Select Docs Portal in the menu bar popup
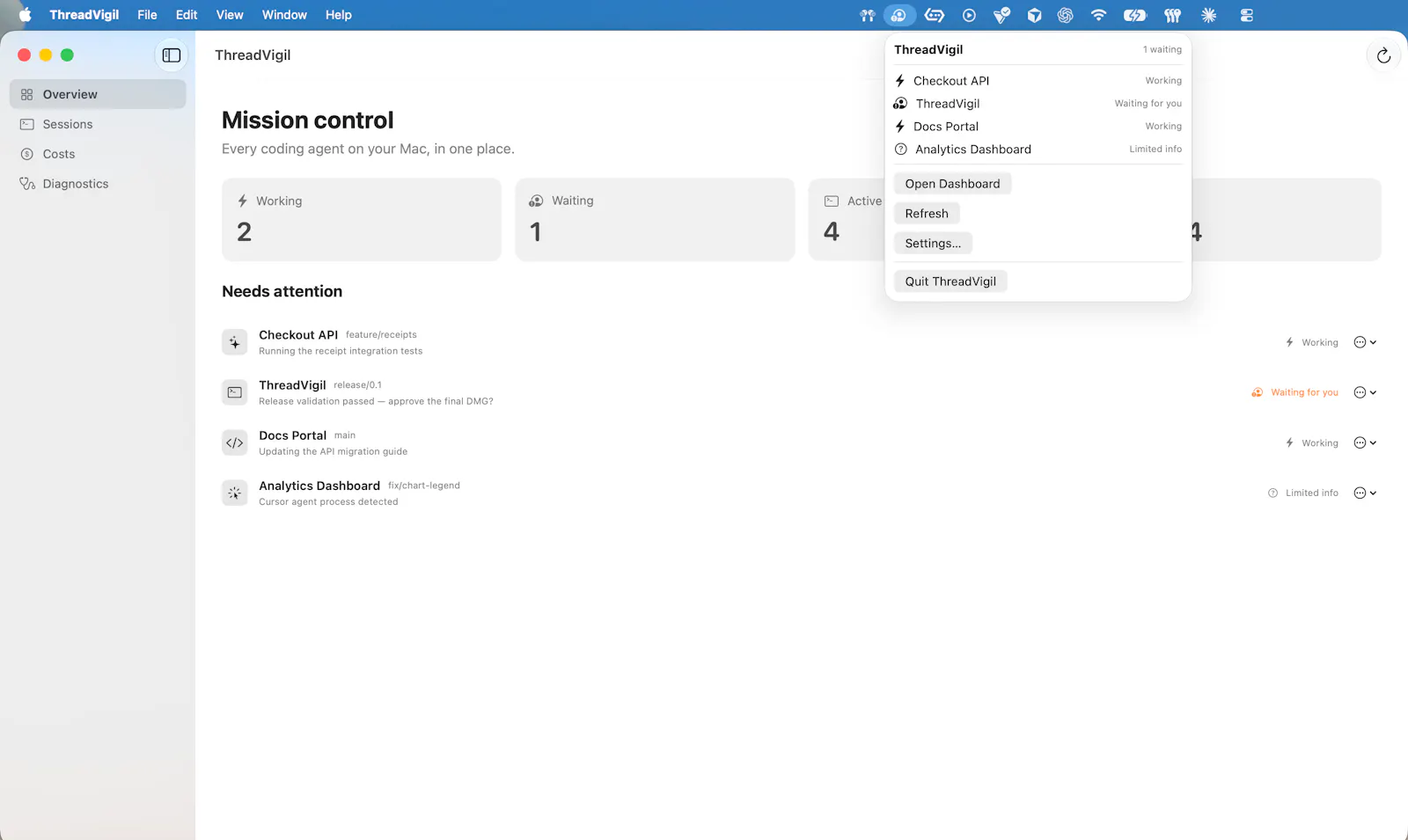 tap(1038, 127)
